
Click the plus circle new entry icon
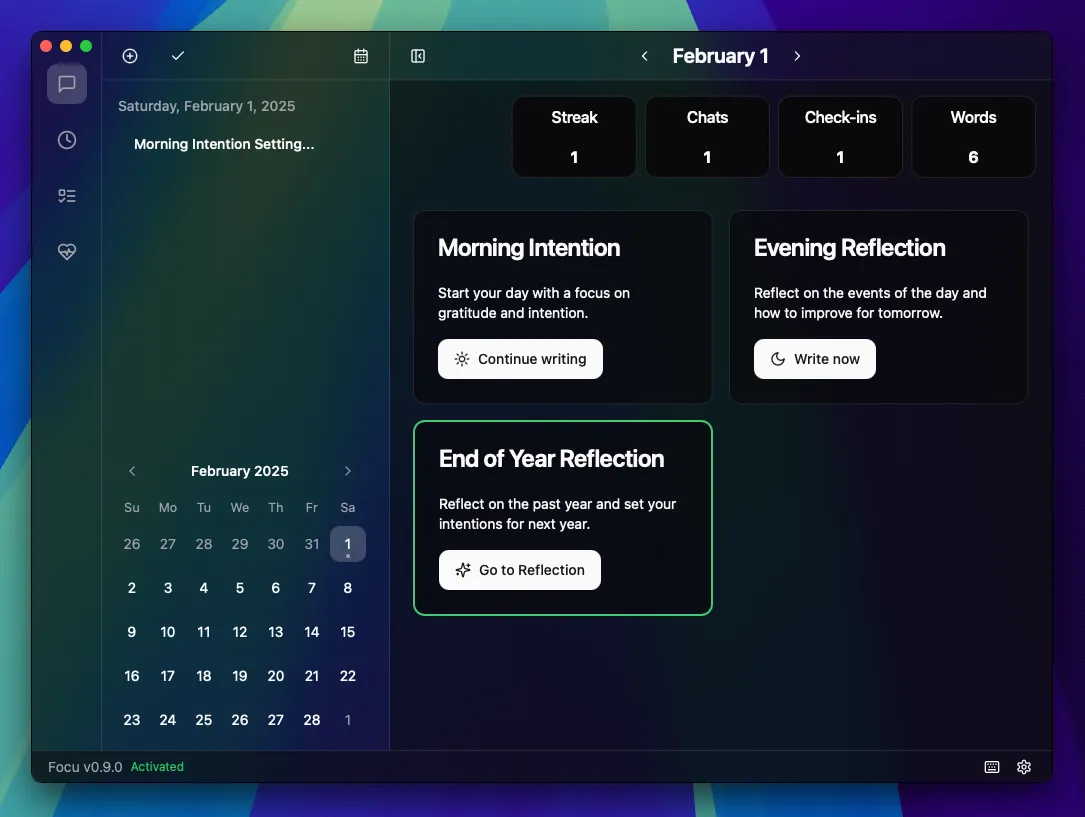130,56
